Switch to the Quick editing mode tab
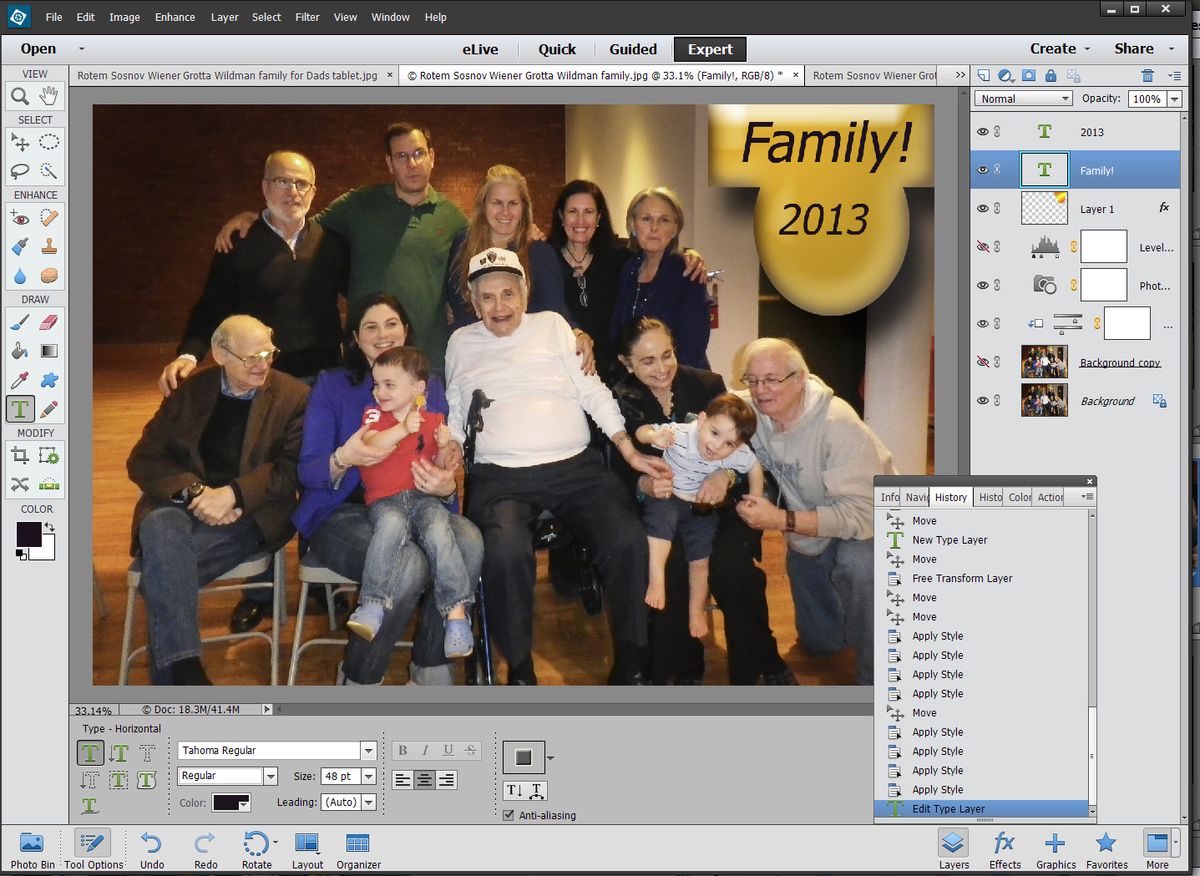 tap(557, 48)
